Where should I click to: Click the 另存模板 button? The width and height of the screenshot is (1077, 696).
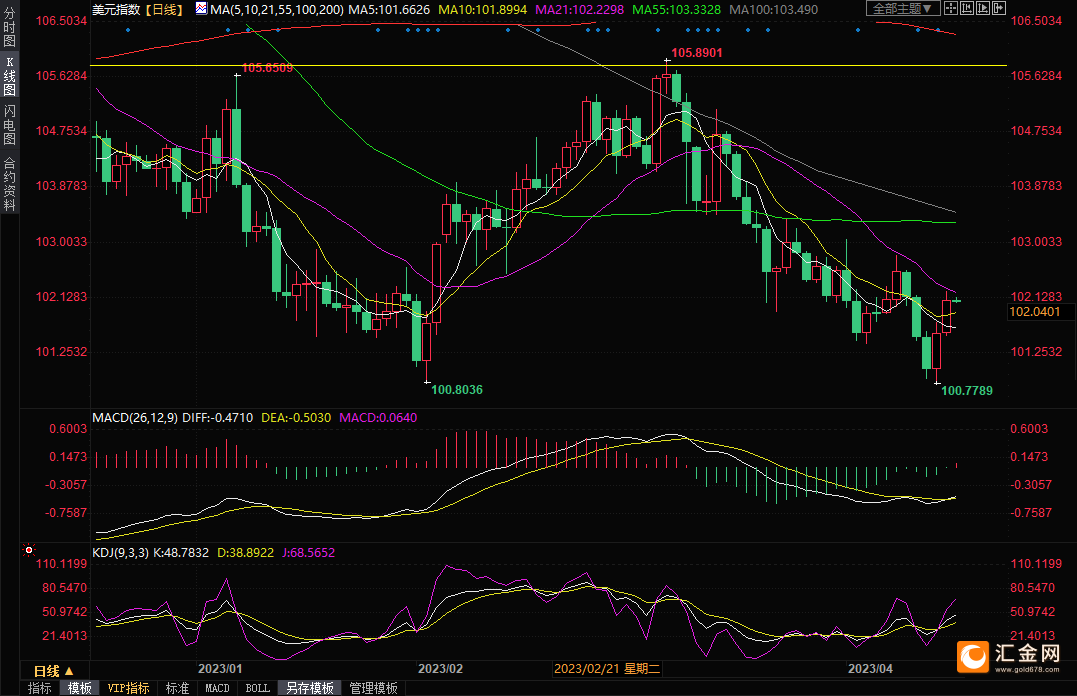(x=310, y=688)
